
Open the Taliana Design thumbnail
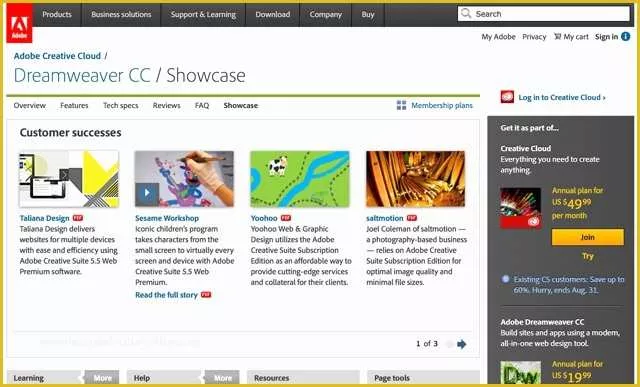(x=69, y=179)
